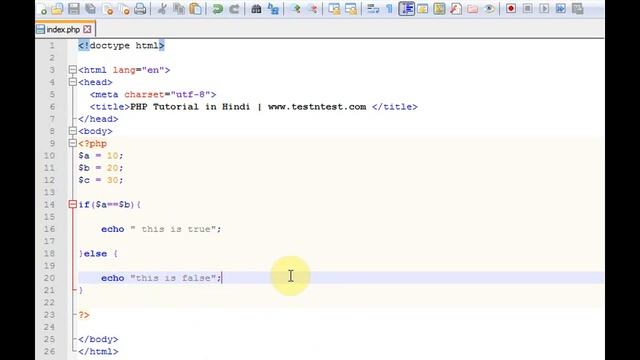Zoom in using the toolbar icon
Image resolution: width=640 pixels, height=360 pixels.
point(295,9)
